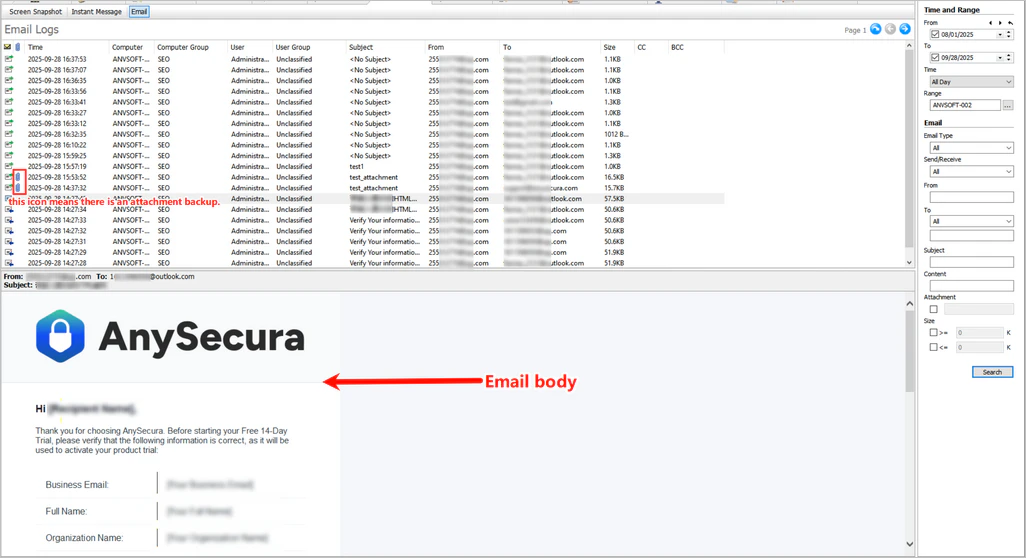Select row with subject 'test1'
The height and width of the screenshot is (558, 1026).
364,166
